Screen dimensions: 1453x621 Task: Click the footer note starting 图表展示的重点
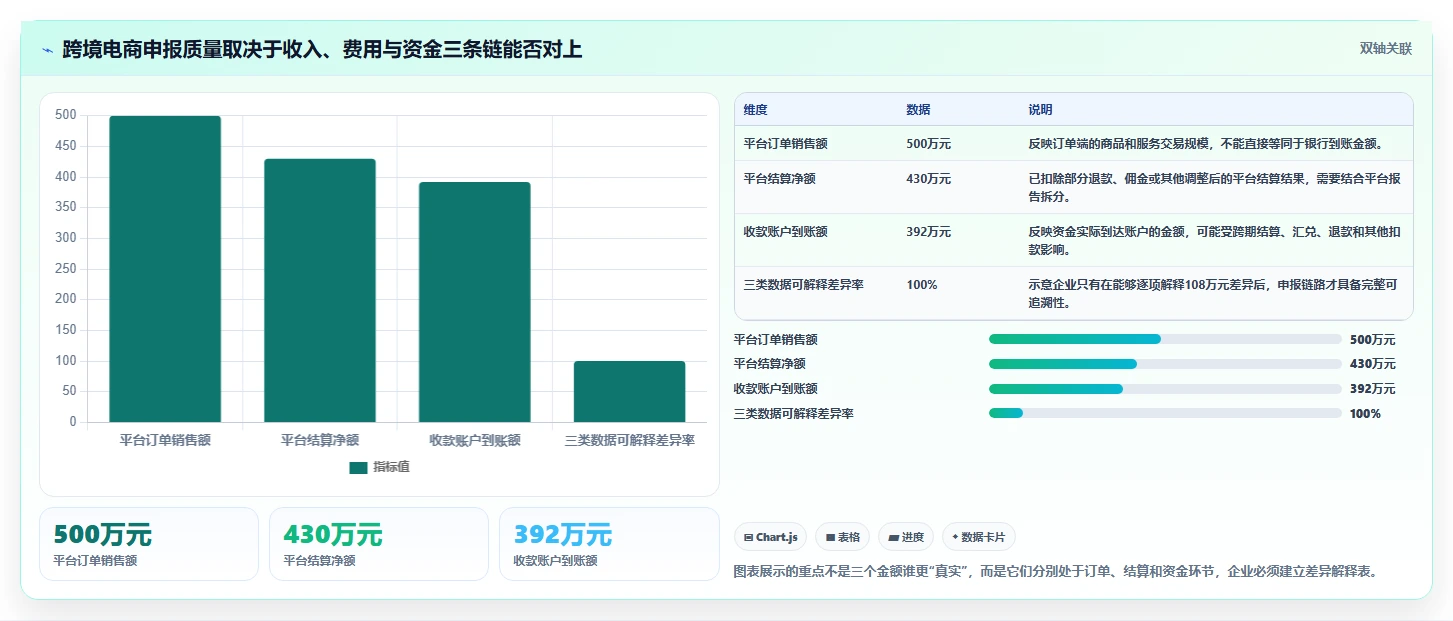(x=1055, y=572)
